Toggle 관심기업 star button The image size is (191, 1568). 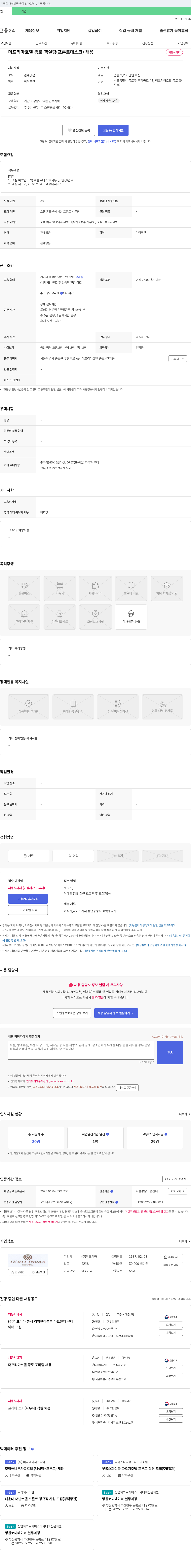pos(18,1272)
